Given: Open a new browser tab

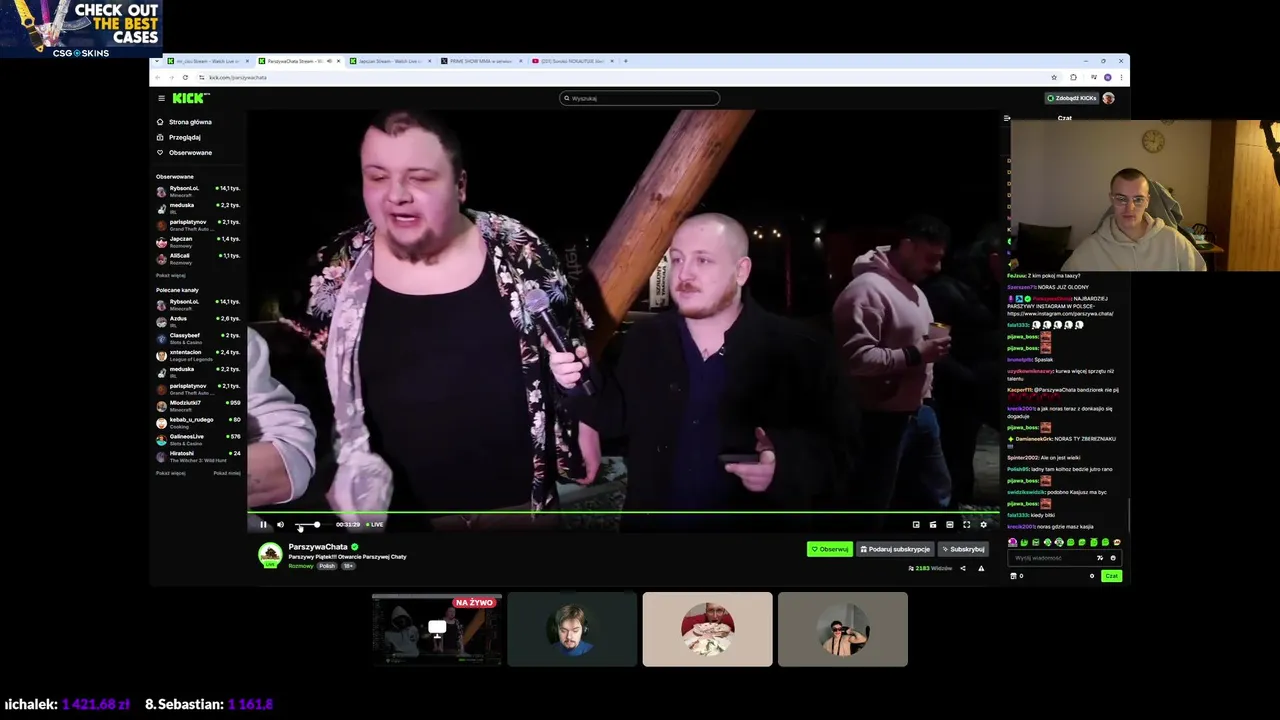Looking at the screenshot, I should tap(626, 61).
